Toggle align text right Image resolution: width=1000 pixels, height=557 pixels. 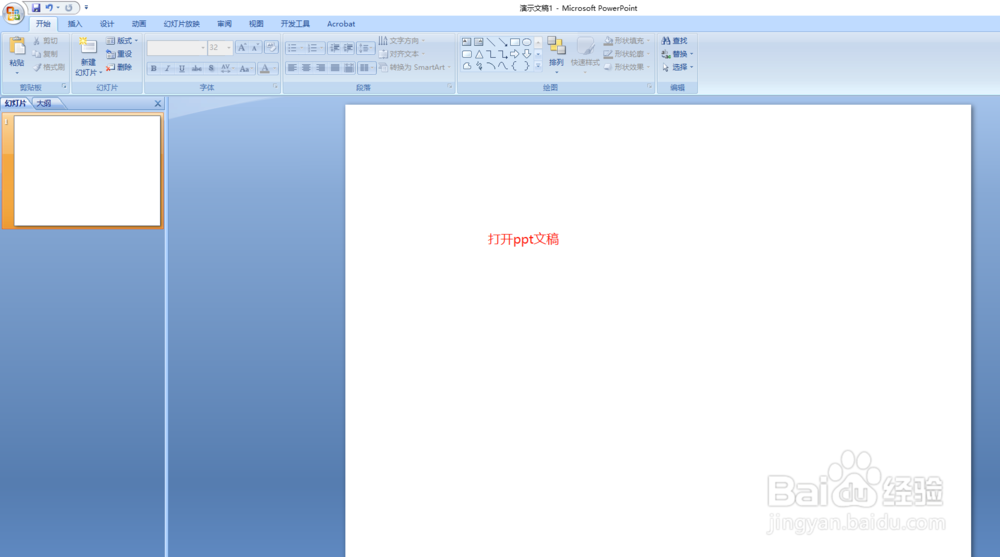click(x=320, y=68)
